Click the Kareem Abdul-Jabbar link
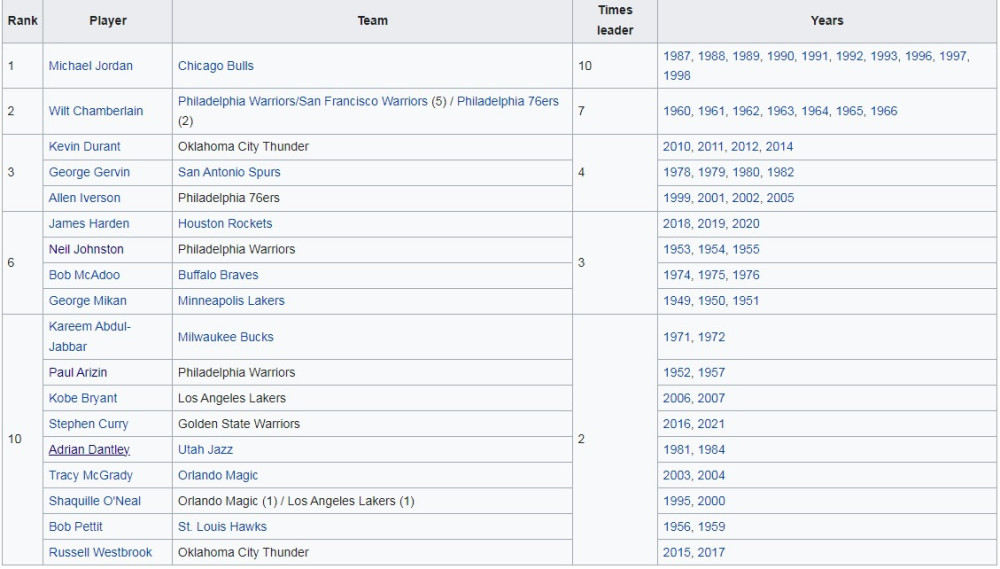The width and height of the screenshot is (1000, 569). tap(89, 337)
